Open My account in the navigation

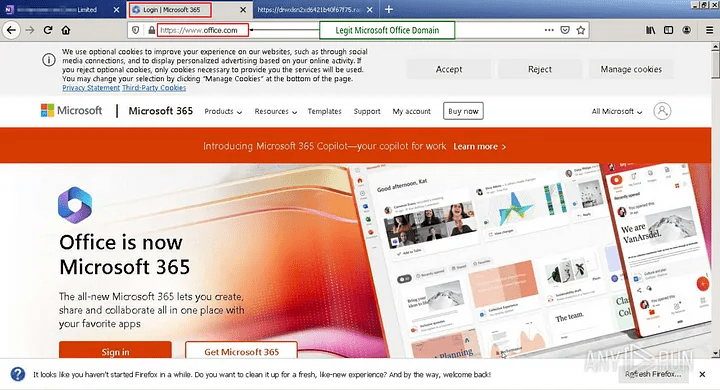point(411,112)
